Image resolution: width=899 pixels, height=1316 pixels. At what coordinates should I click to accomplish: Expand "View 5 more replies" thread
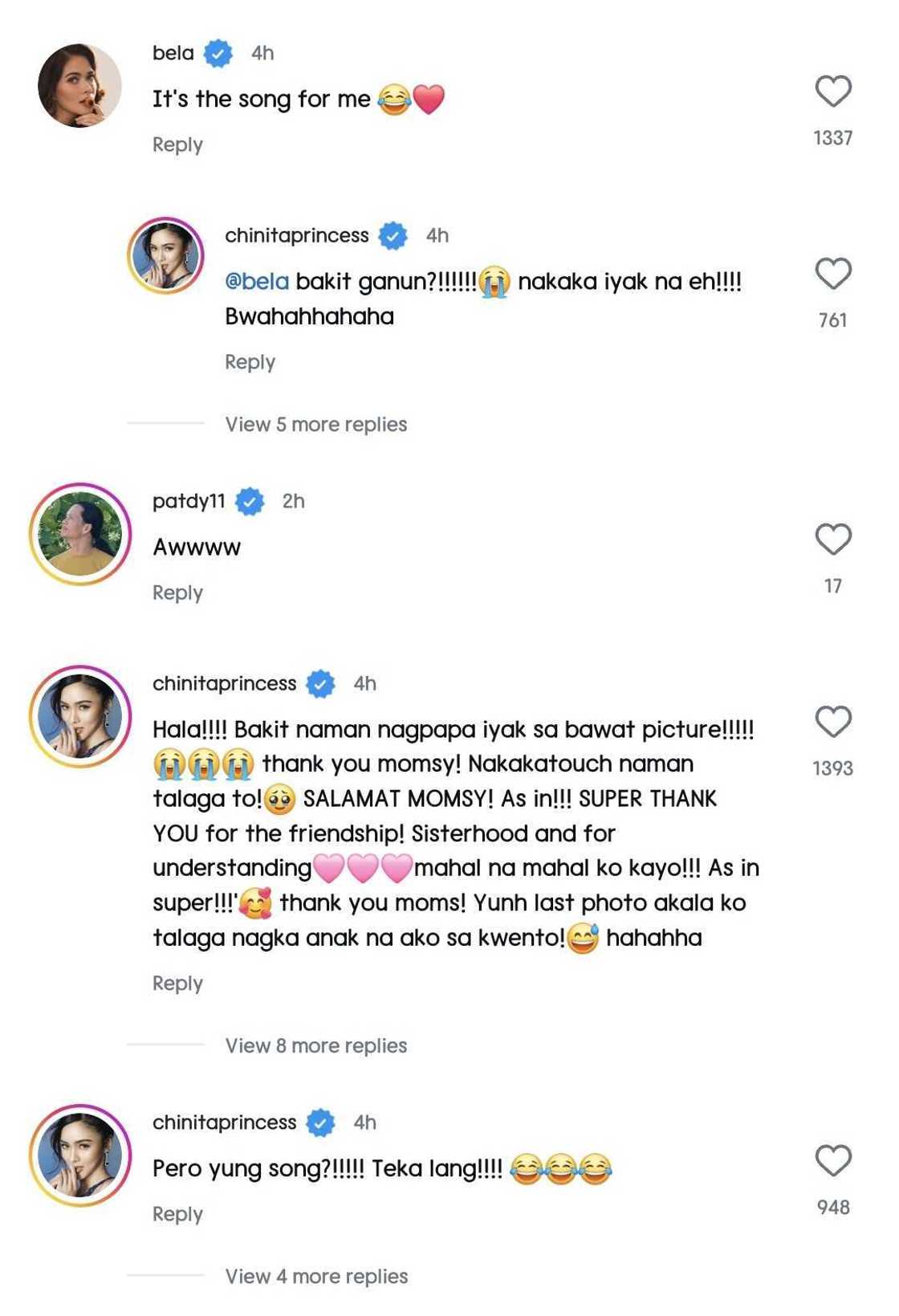(x=315, y=424)
